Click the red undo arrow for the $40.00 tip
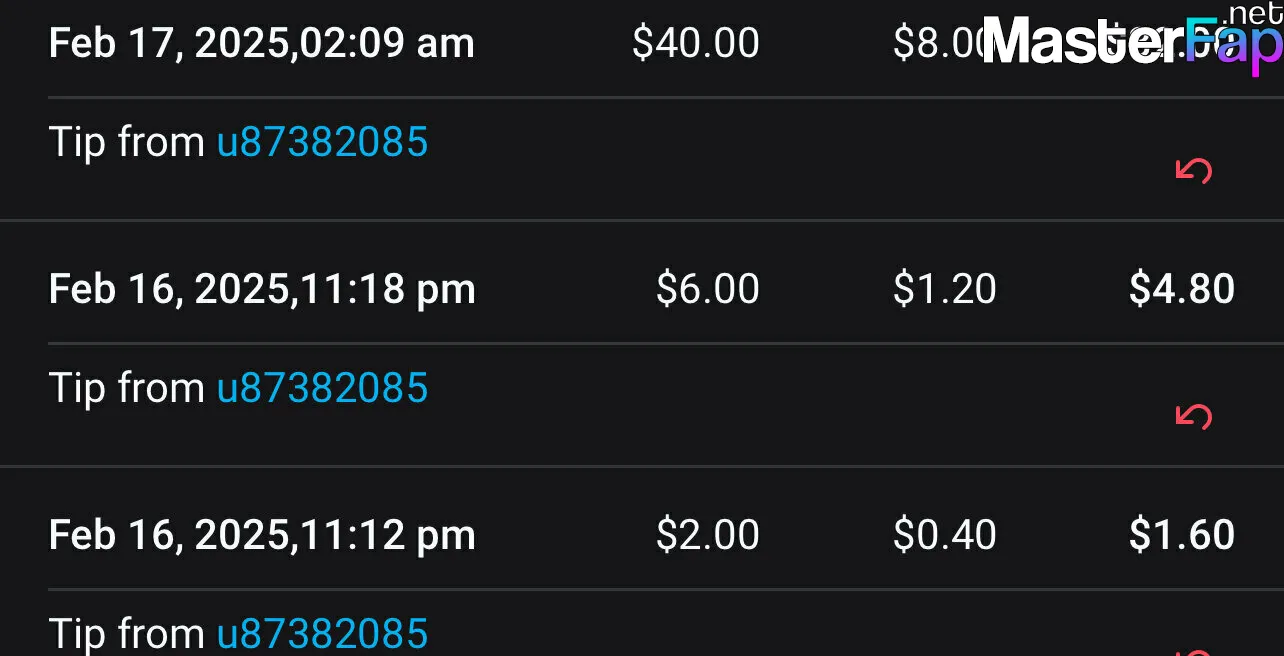This screenshot has height=656, width=1284. [1193, 171]
